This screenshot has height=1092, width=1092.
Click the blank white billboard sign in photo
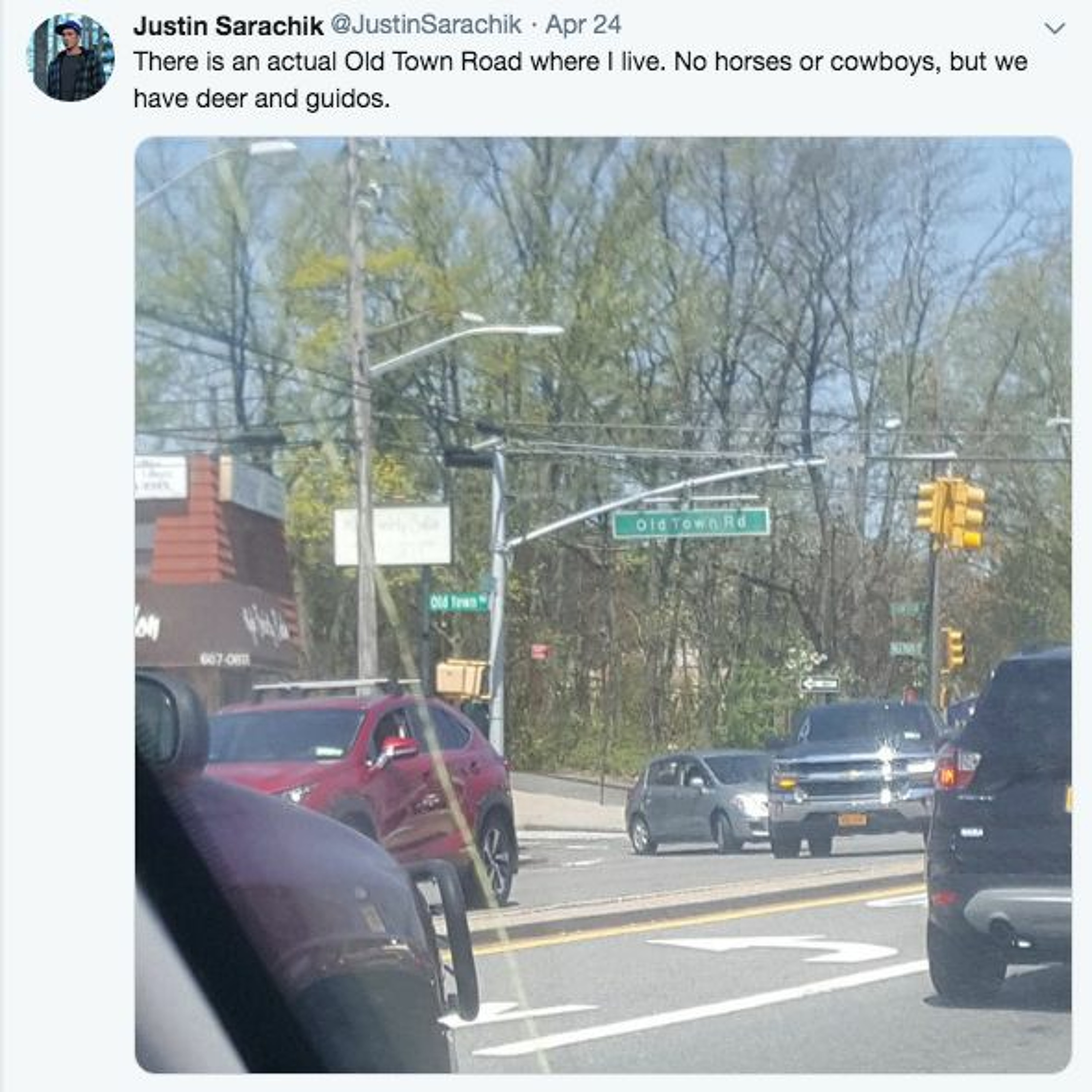(x=393, y=535)
